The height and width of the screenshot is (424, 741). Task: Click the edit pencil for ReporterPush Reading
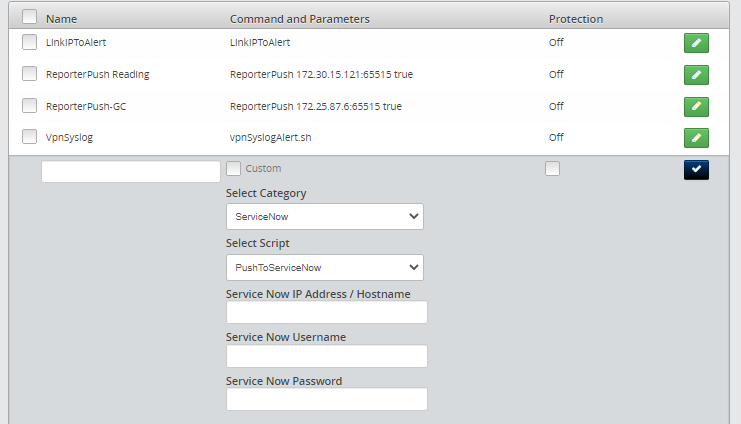[696, 74]
